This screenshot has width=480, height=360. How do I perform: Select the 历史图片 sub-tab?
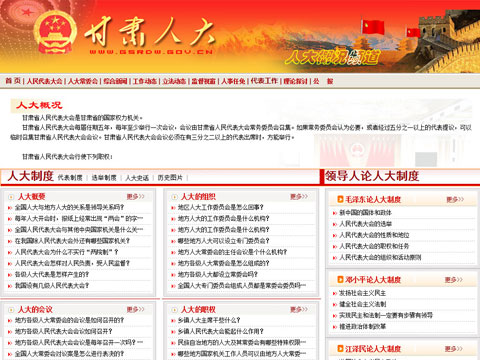[x=170, y=178]
